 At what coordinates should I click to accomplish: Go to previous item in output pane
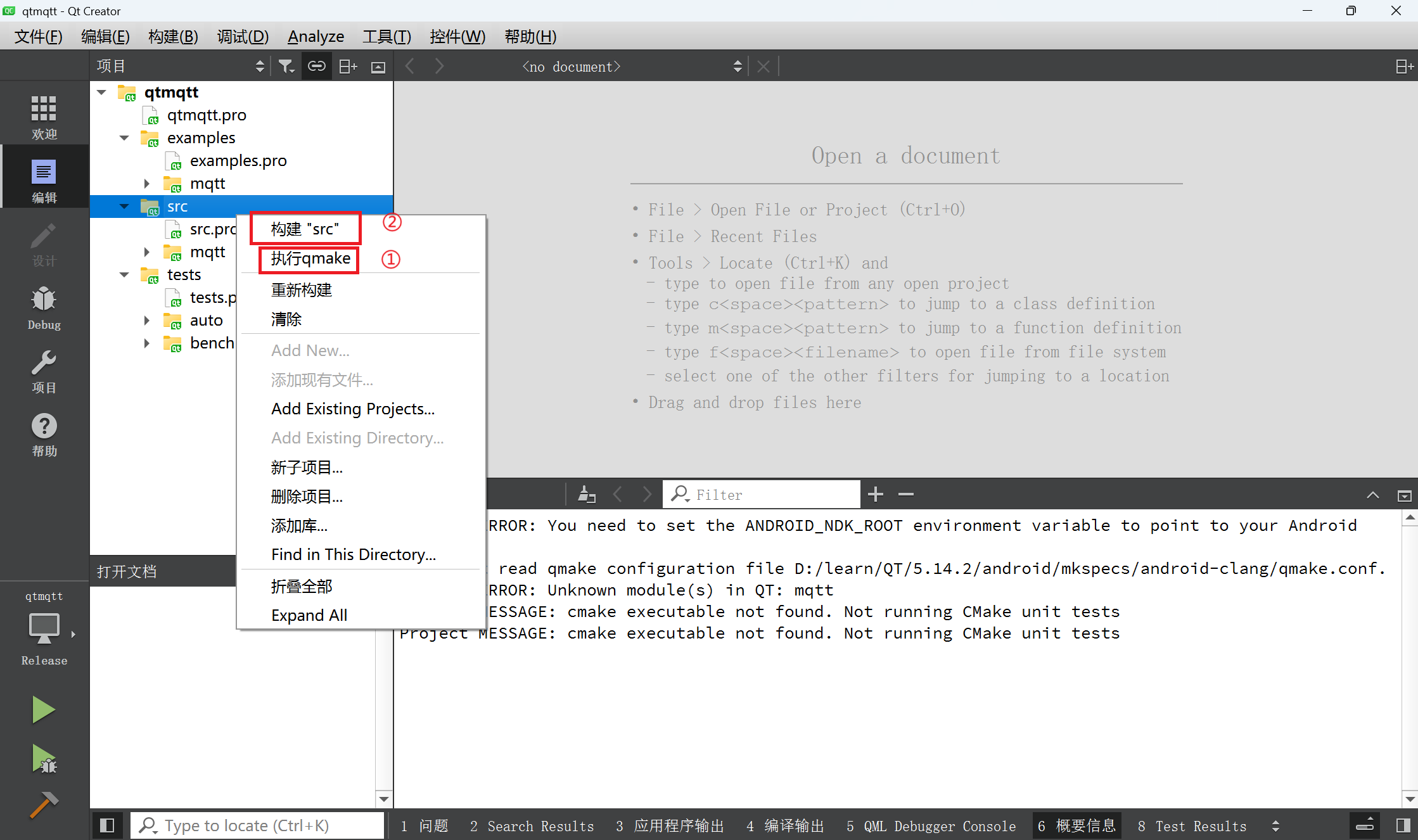click(x=618, y=494)
